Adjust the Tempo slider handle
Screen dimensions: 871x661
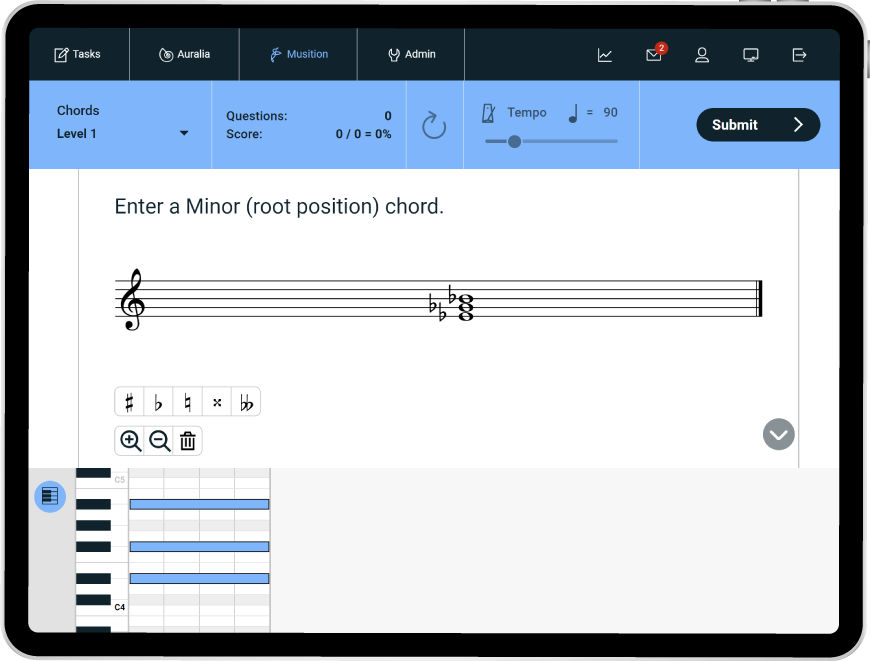pos(514,141)
